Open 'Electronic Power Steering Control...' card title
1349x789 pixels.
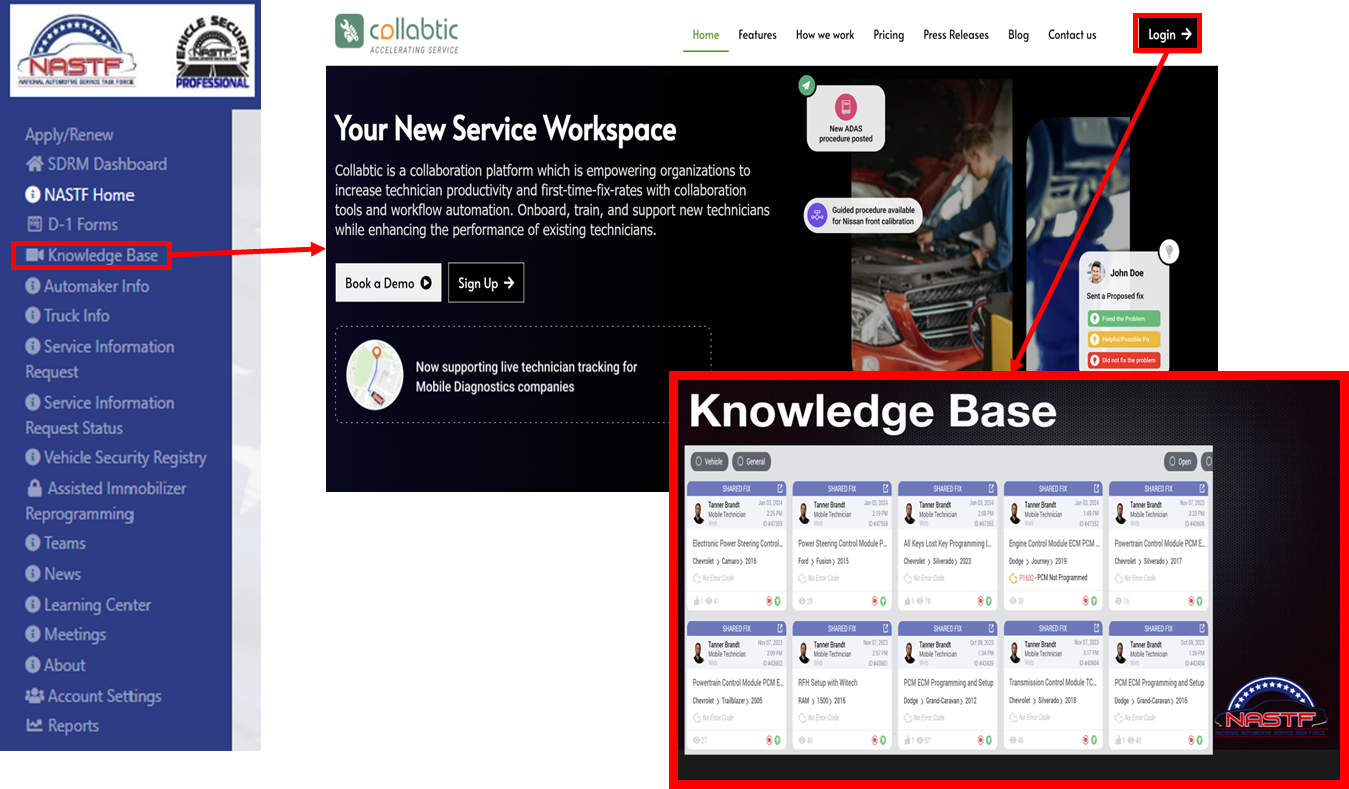737,544
